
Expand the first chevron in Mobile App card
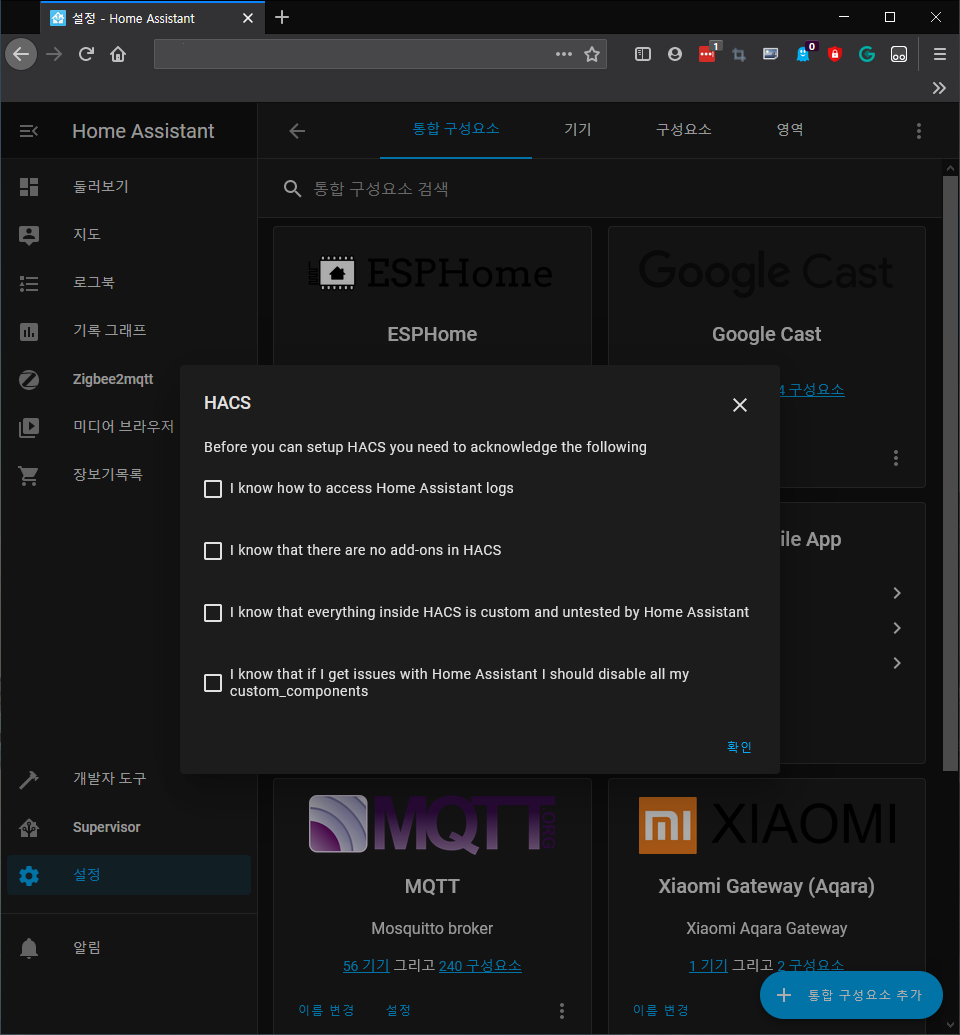coord(897,593)
